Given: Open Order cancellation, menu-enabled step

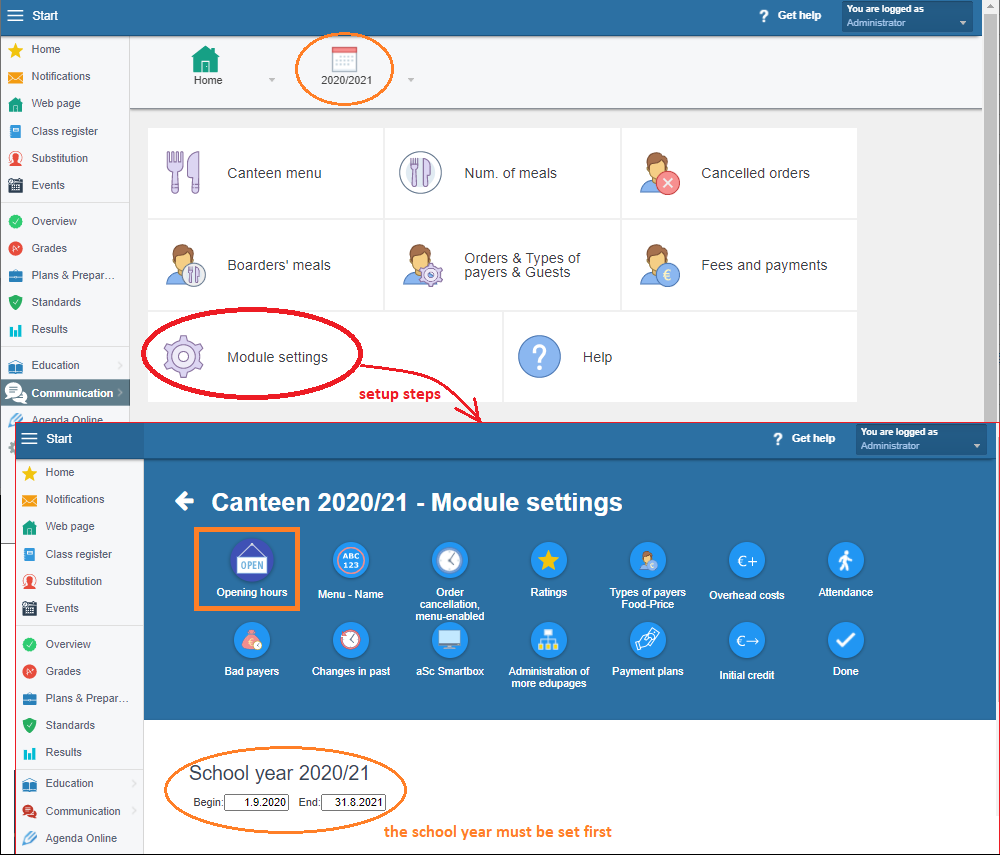Looking at the screenshot, I should pos(450,581).
